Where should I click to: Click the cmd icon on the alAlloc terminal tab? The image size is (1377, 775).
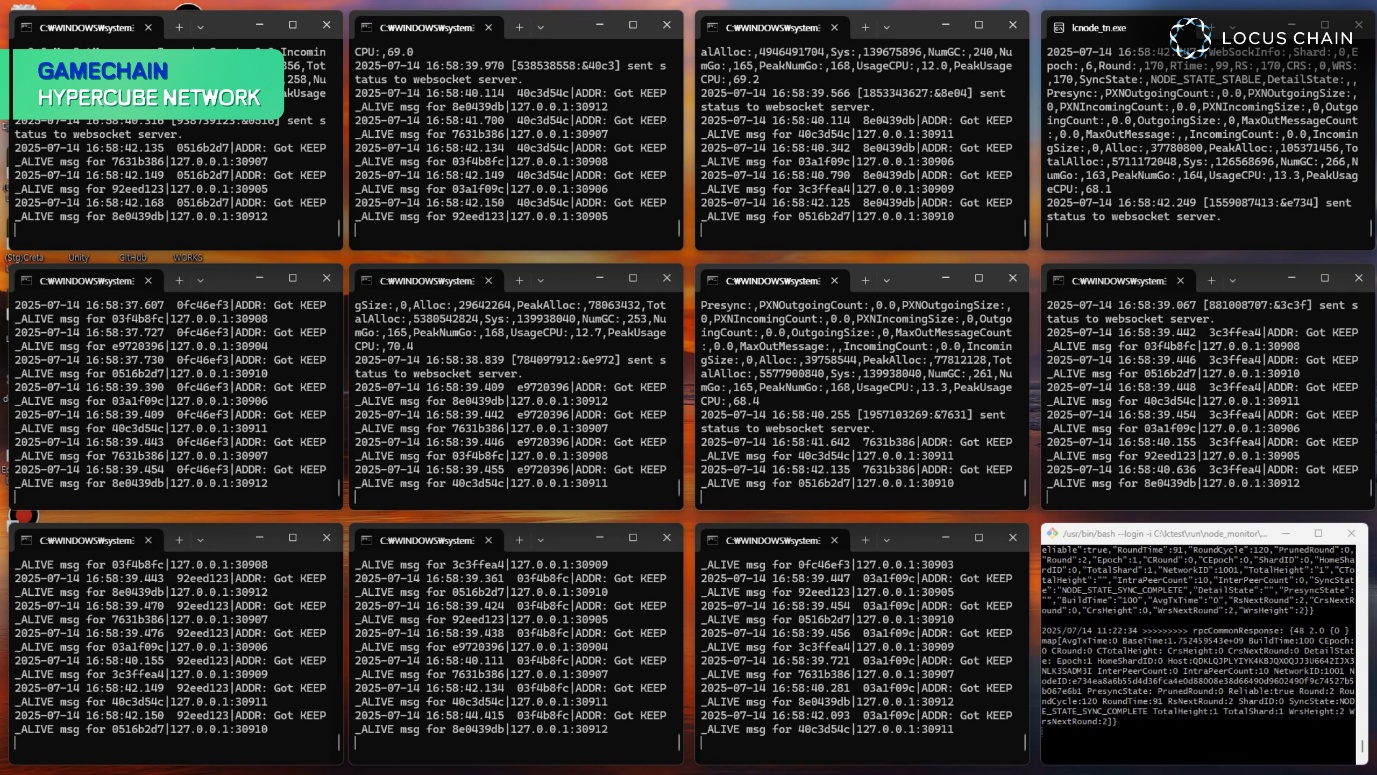(712, 27)
